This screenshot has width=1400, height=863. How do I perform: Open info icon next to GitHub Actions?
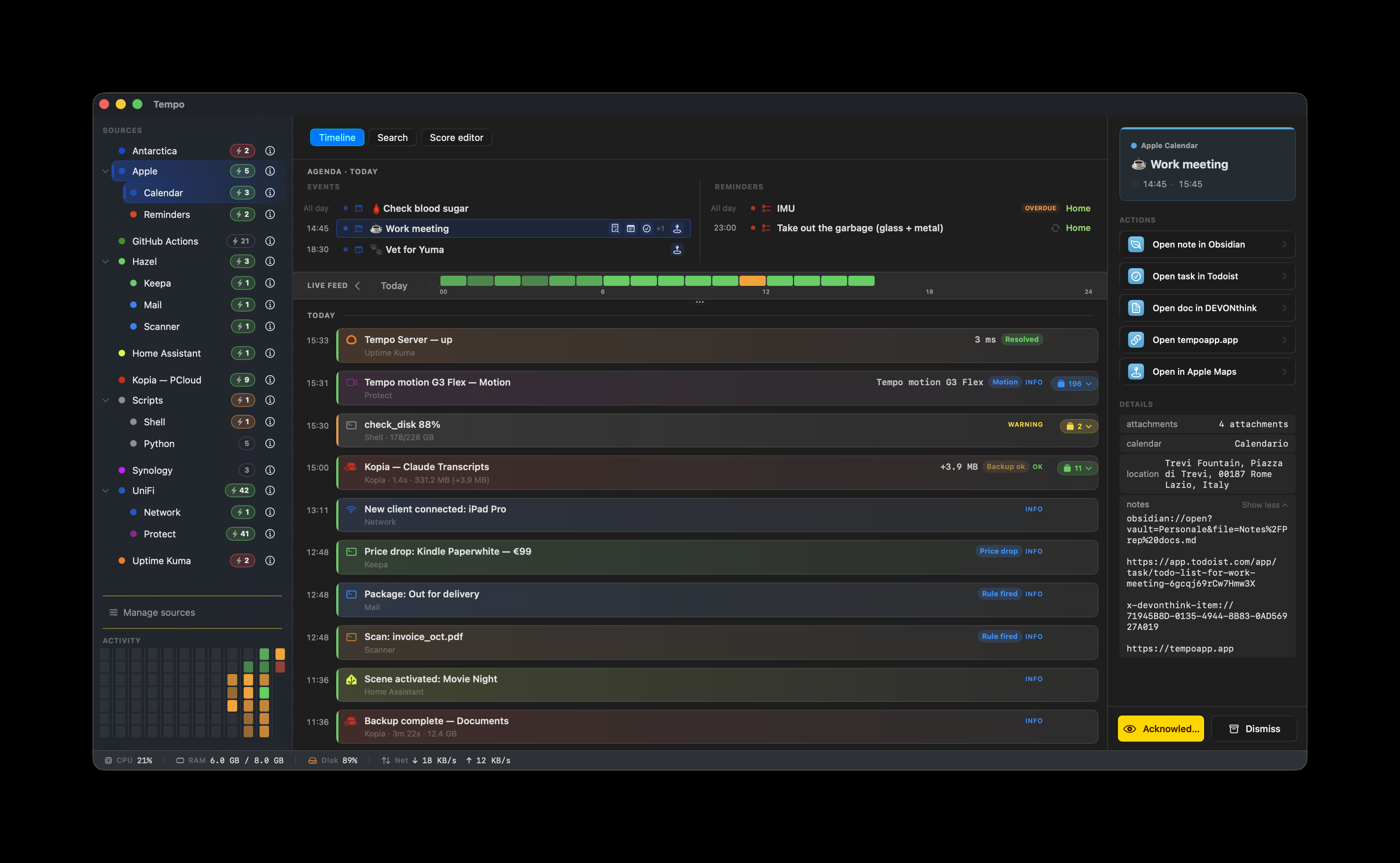tap(270, 241)
